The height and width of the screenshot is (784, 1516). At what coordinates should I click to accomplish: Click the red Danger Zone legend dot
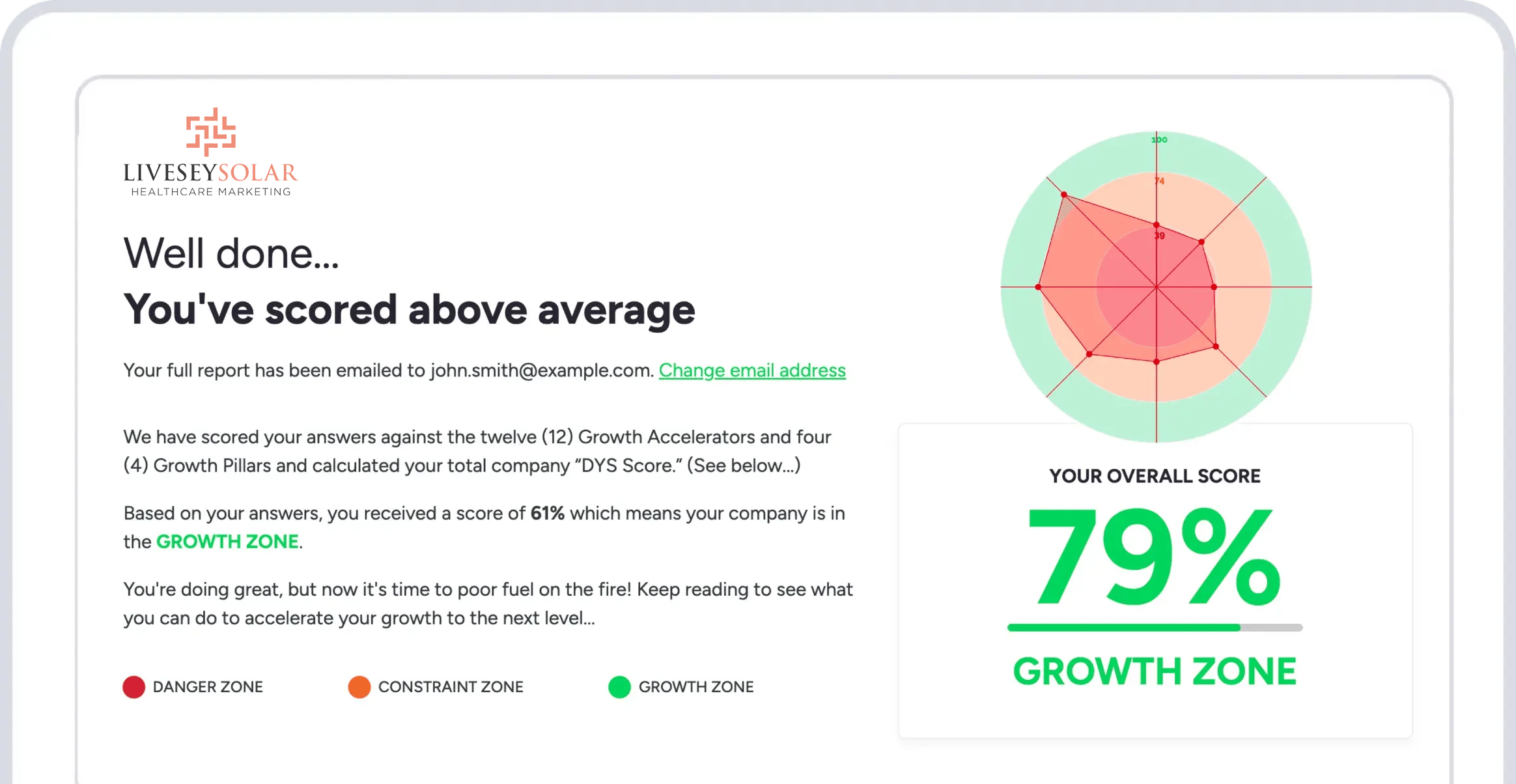134,687
